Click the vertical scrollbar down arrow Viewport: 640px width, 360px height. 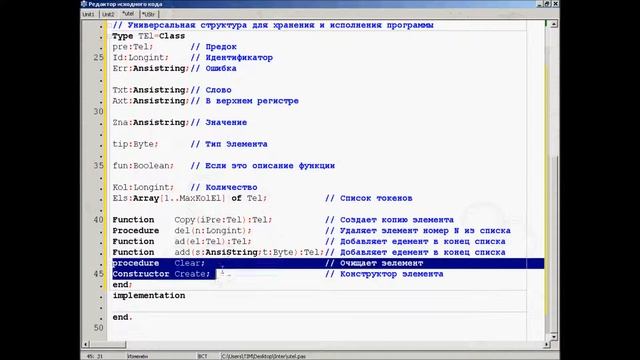tap(553, 336)
